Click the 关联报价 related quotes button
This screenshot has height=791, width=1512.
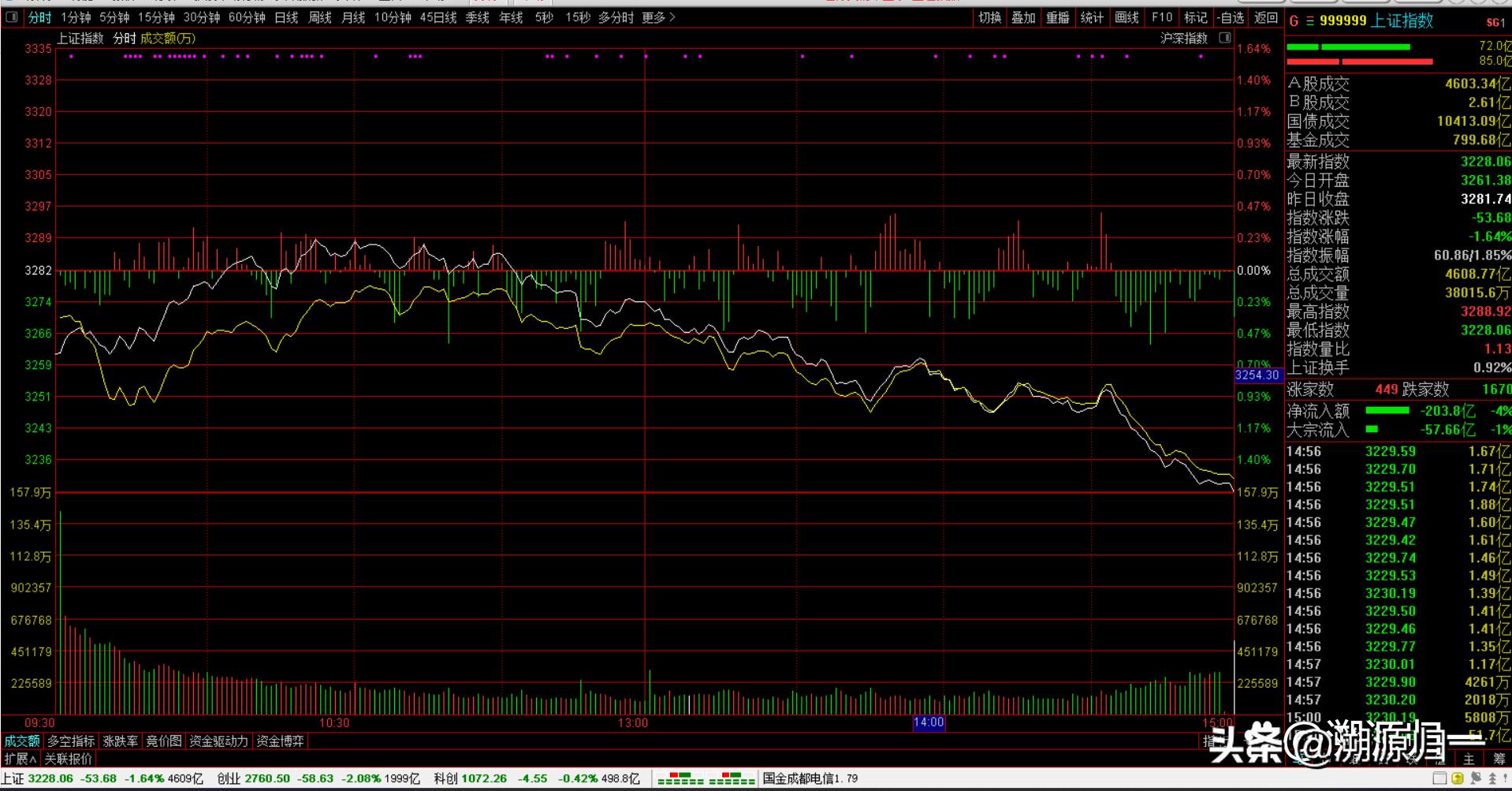pyautogui.click(x=69, y=759)
